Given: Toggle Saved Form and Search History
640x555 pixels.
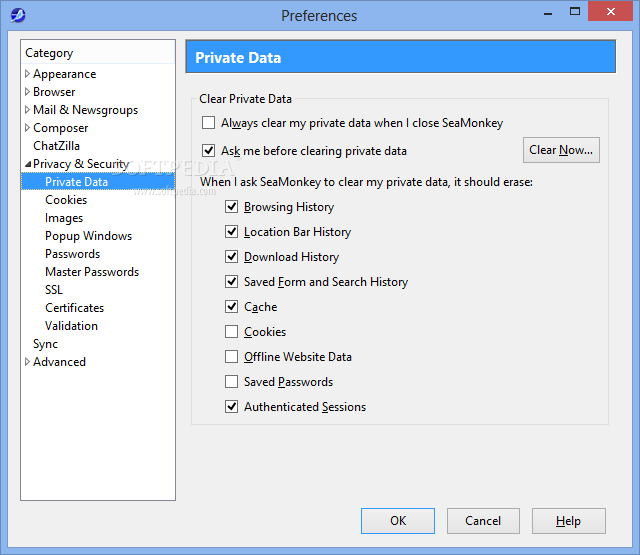Looking at the screenshot, I should click(231, 282).
